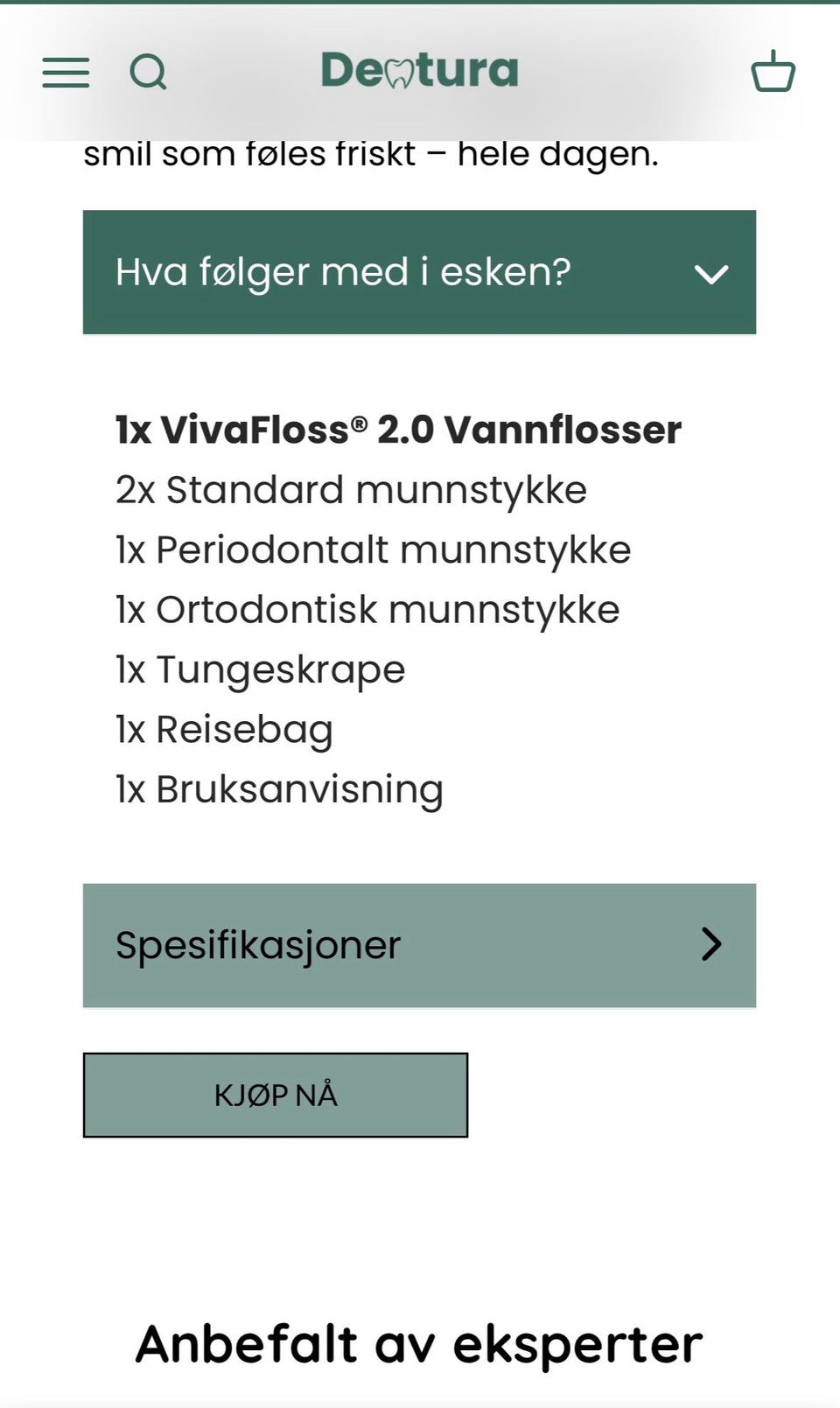The height and width of the screenshot is (1408, 840).
Task: Click the '1x VivaFloss 2.0 Vannflosser' bold item
Action: pos(398,430)
